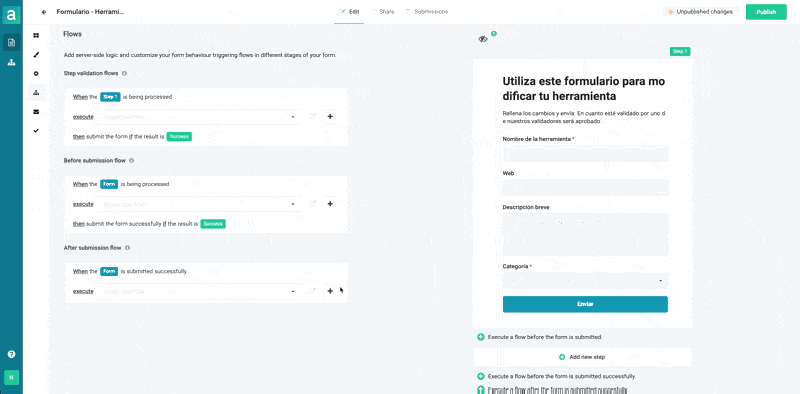Click the text Execute a flow before the form is submitted.
800x394 pixels.
point(545,337)
